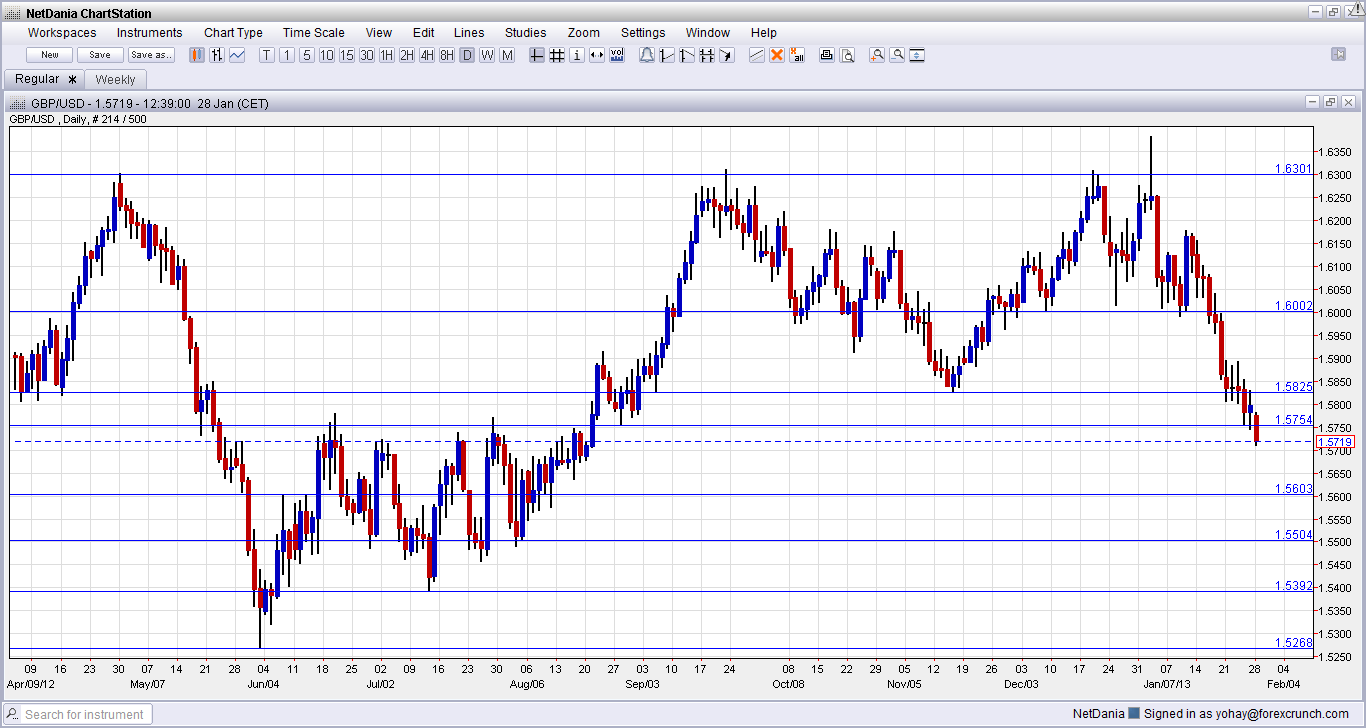Click the vertical fit/auto-scale icon

(917, 55)
